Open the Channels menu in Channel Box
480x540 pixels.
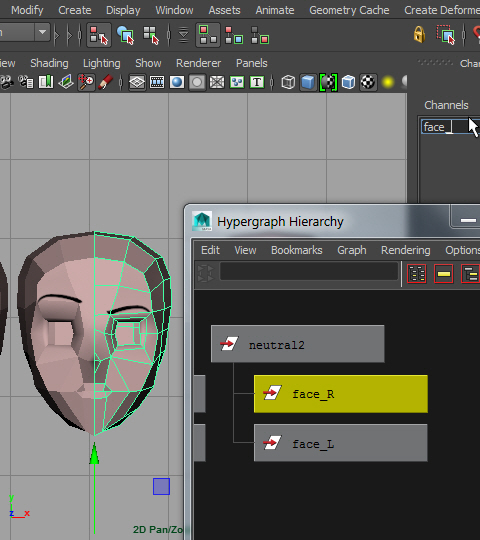[446, 105]
